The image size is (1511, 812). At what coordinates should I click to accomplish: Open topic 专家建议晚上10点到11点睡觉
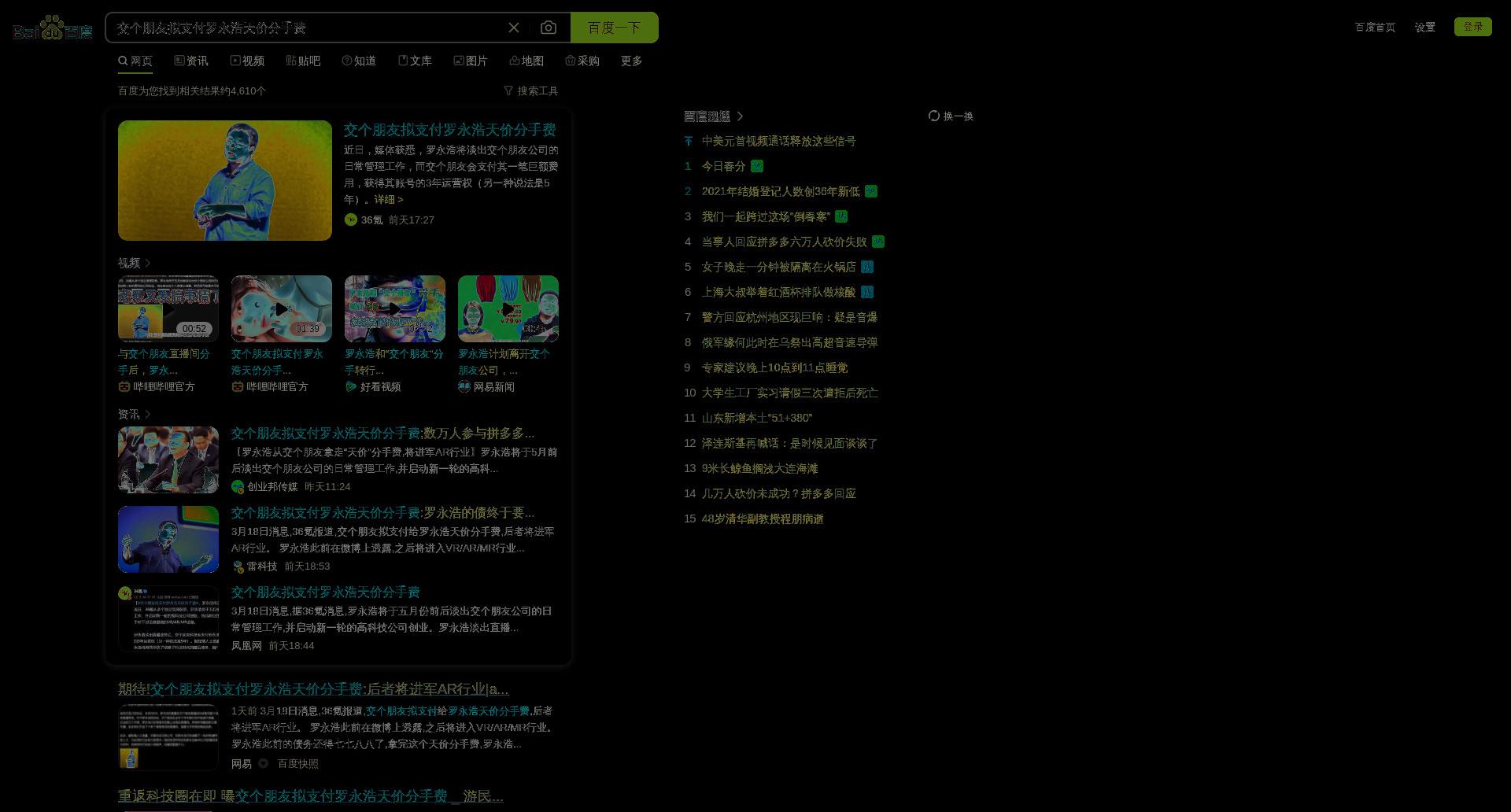coord(774,367)
